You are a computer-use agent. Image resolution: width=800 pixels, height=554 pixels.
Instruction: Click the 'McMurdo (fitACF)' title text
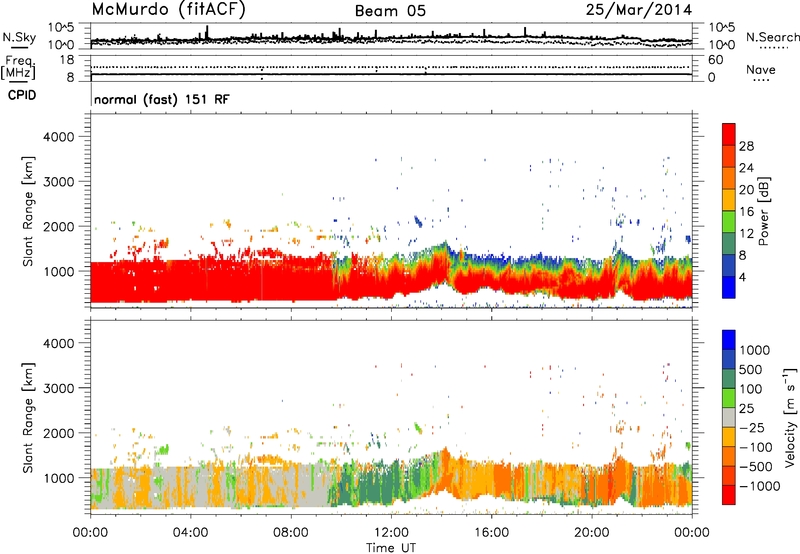pos(168,10)
